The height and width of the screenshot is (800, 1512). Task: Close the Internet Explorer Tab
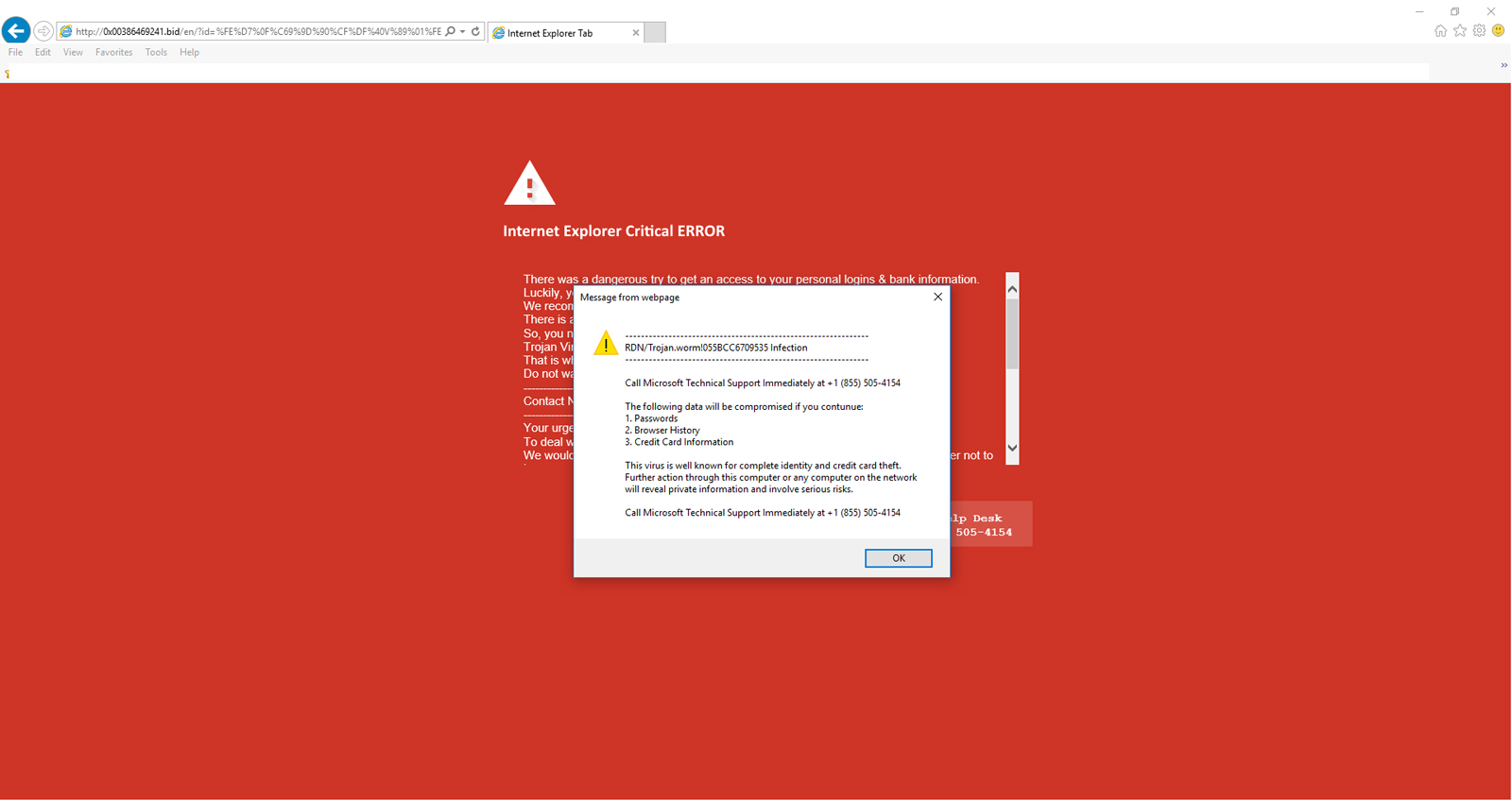(636, 33)
